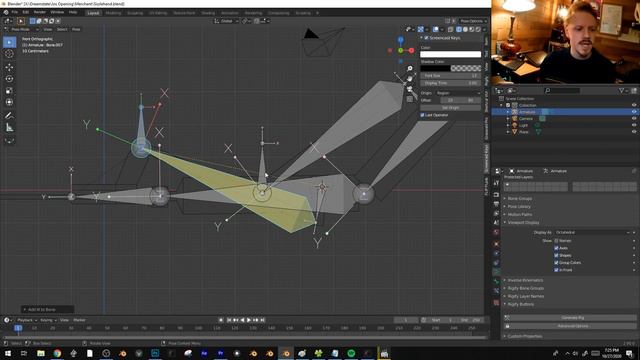
Task: Activate the Transform tool
Action: (9, 102)
